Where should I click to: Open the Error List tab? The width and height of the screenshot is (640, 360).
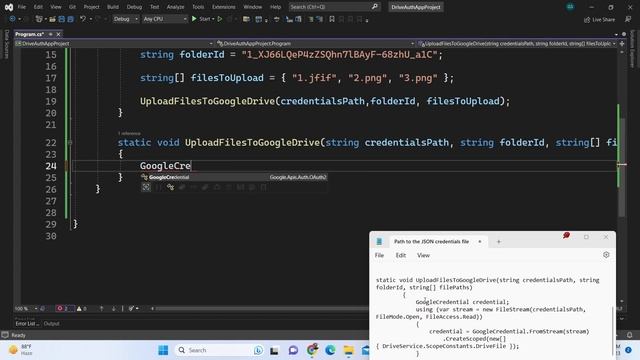pos(27,324)
